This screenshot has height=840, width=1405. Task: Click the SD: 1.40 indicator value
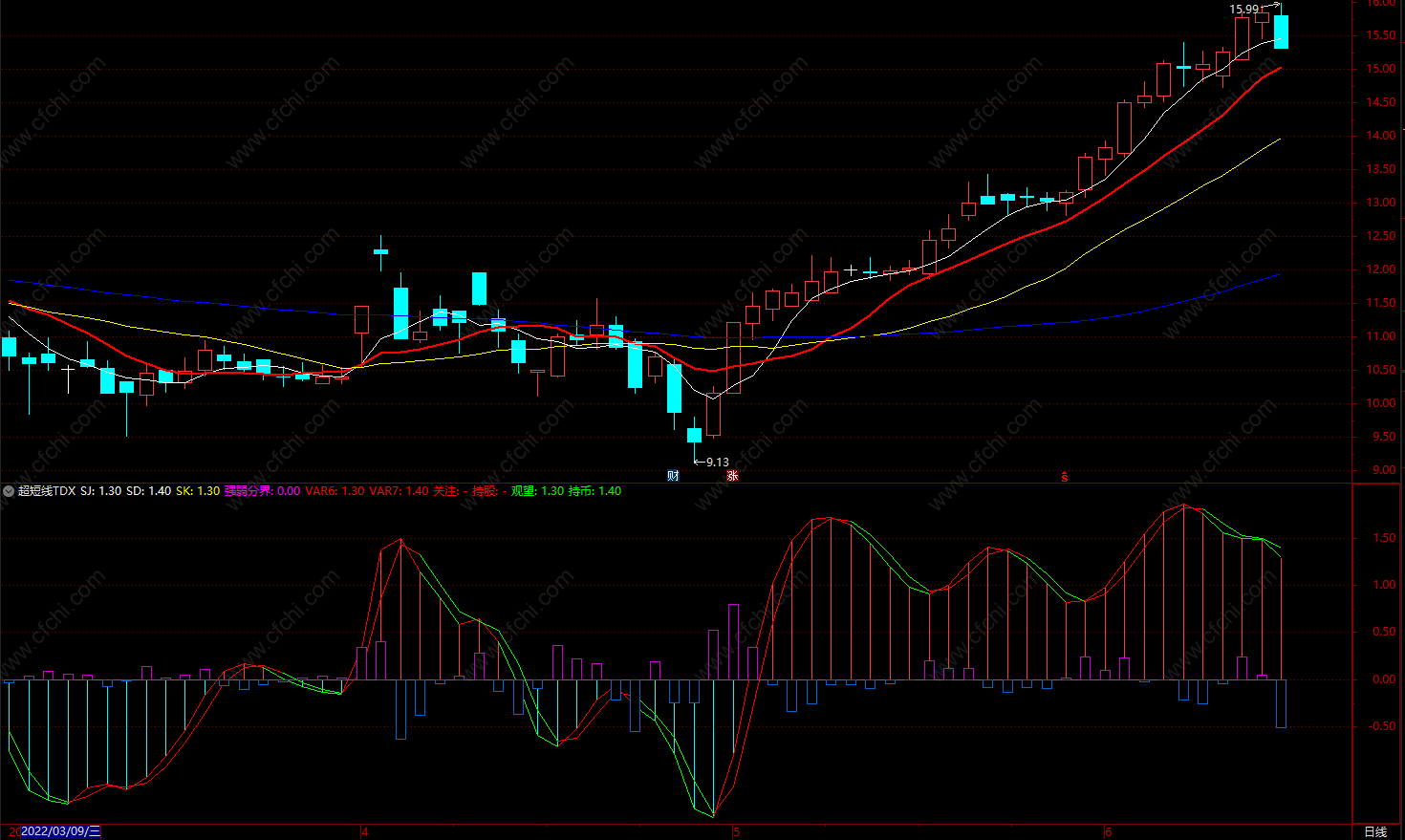pos(149,491)
